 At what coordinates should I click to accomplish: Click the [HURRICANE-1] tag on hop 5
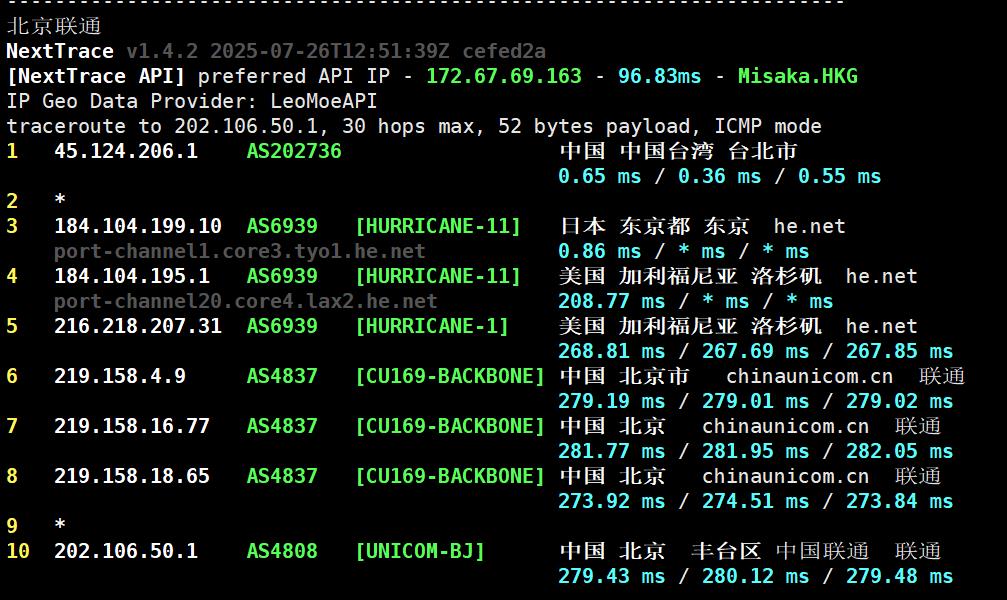(x=432, y=326)
